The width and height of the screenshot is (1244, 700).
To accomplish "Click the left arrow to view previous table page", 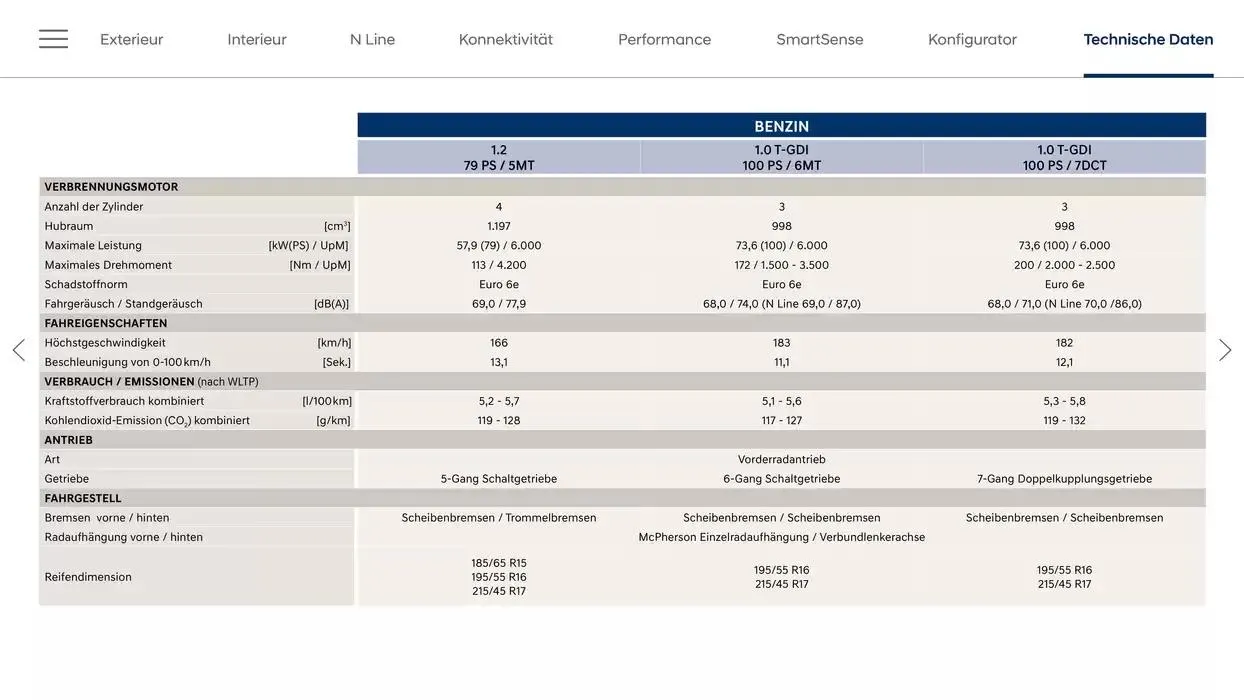I will coord(17,348).
